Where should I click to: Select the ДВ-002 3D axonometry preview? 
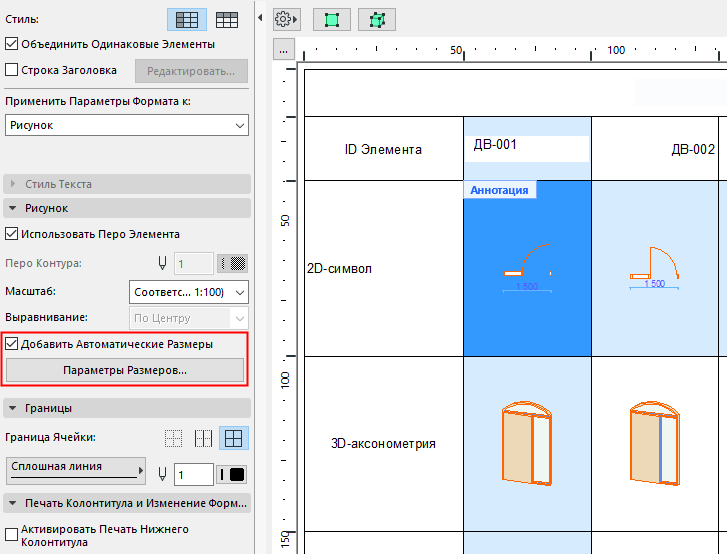click(x=655, y=444)
